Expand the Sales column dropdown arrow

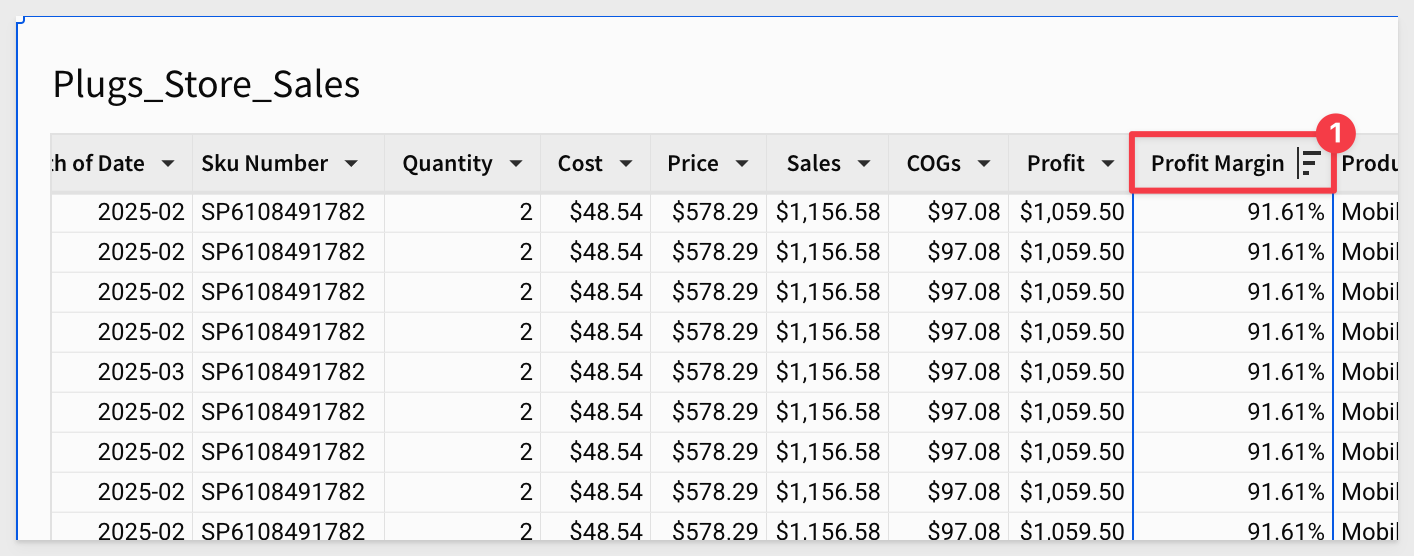point(864,163)
